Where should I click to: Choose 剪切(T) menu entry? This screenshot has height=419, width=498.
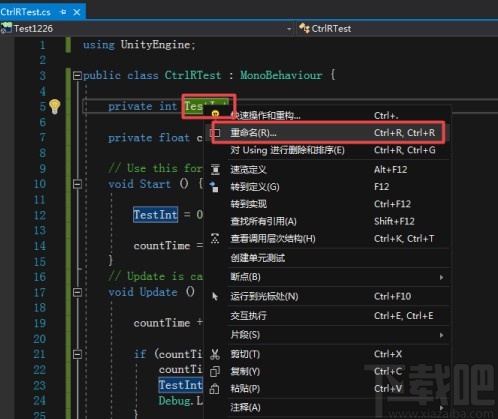pyautogui.click(x=327, y=354)
